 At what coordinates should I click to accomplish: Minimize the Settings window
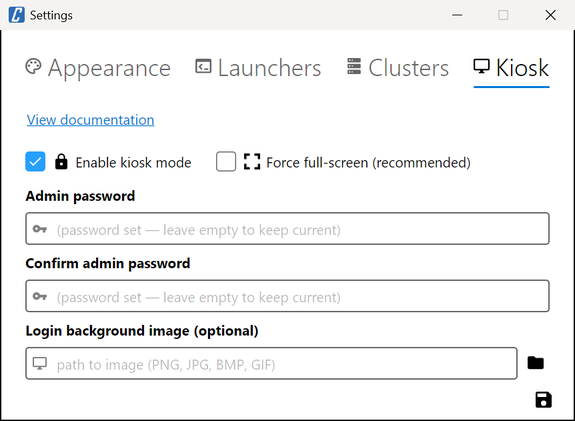(457, 15)
